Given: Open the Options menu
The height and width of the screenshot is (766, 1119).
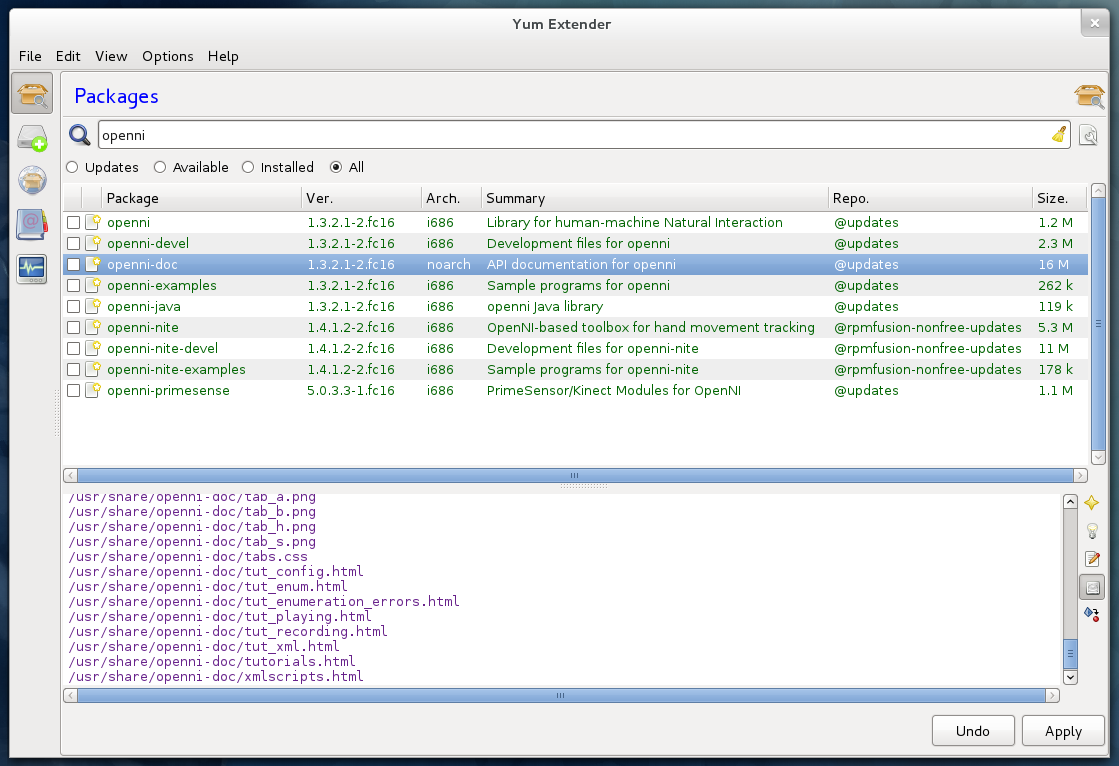Looking at the screenshot, I should coord(167,56).
